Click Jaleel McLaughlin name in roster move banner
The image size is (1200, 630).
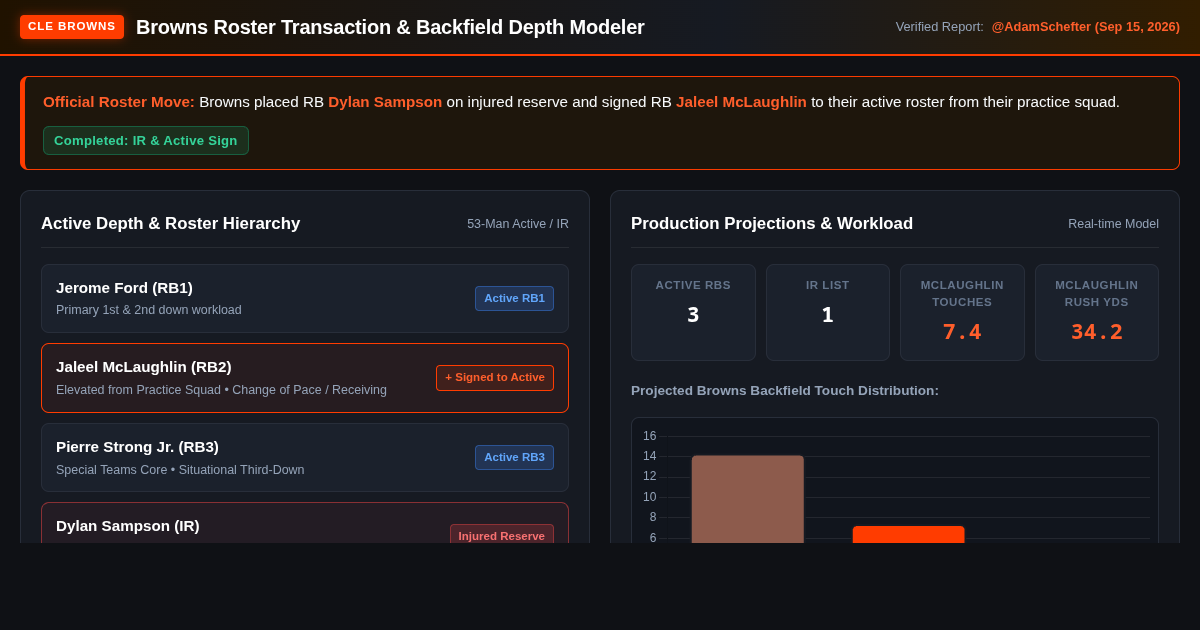coord(741,102)
